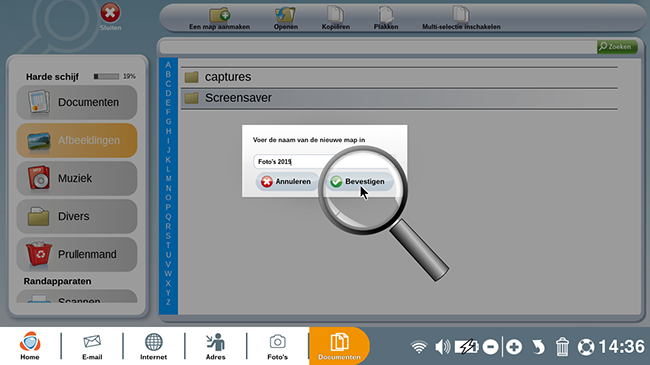Click the folder name input field
Viewport: 650px width, 365px height.
(324, 162)
